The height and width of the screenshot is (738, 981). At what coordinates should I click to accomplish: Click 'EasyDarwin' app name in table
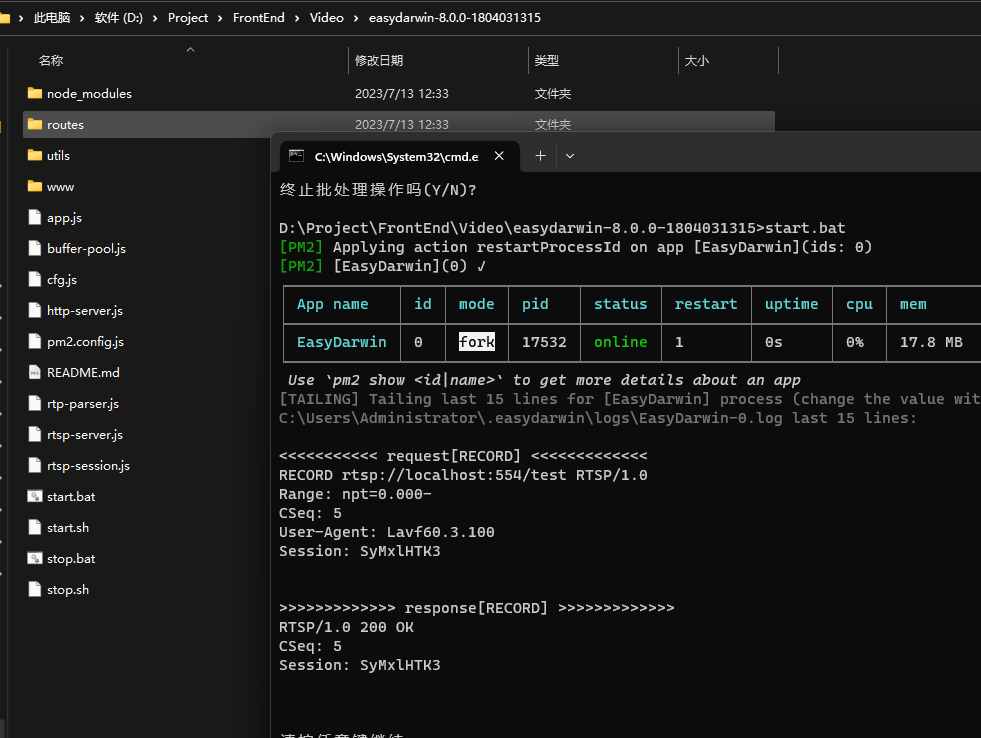(x=342, y=342)
